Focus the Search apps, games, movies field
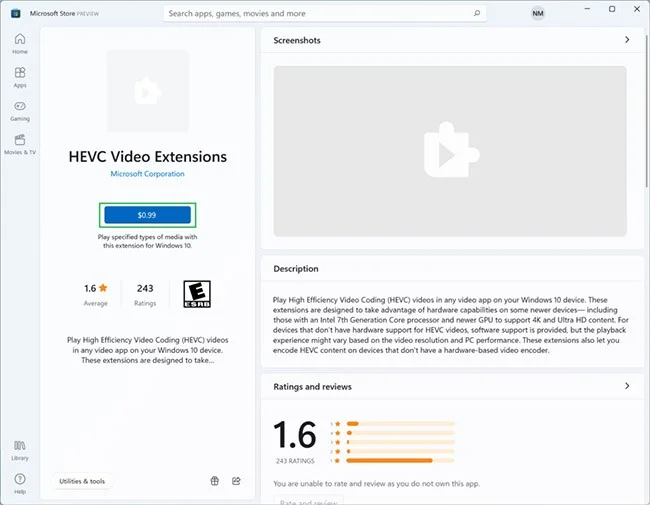 point(325,13)
